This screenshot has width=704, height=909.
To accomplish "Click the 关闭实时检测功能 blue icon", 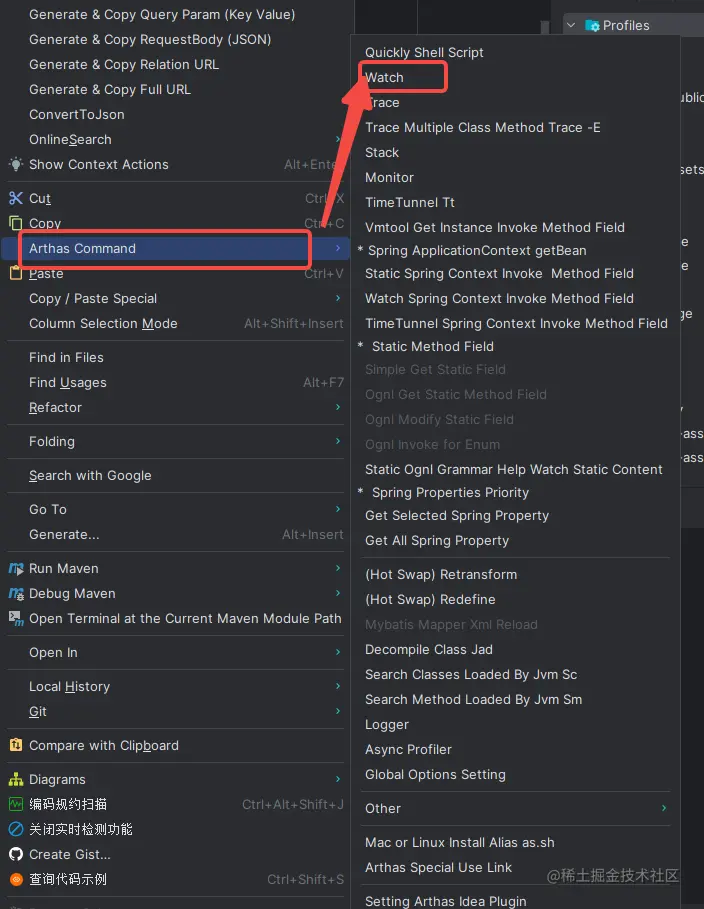I will coord(16,829).
